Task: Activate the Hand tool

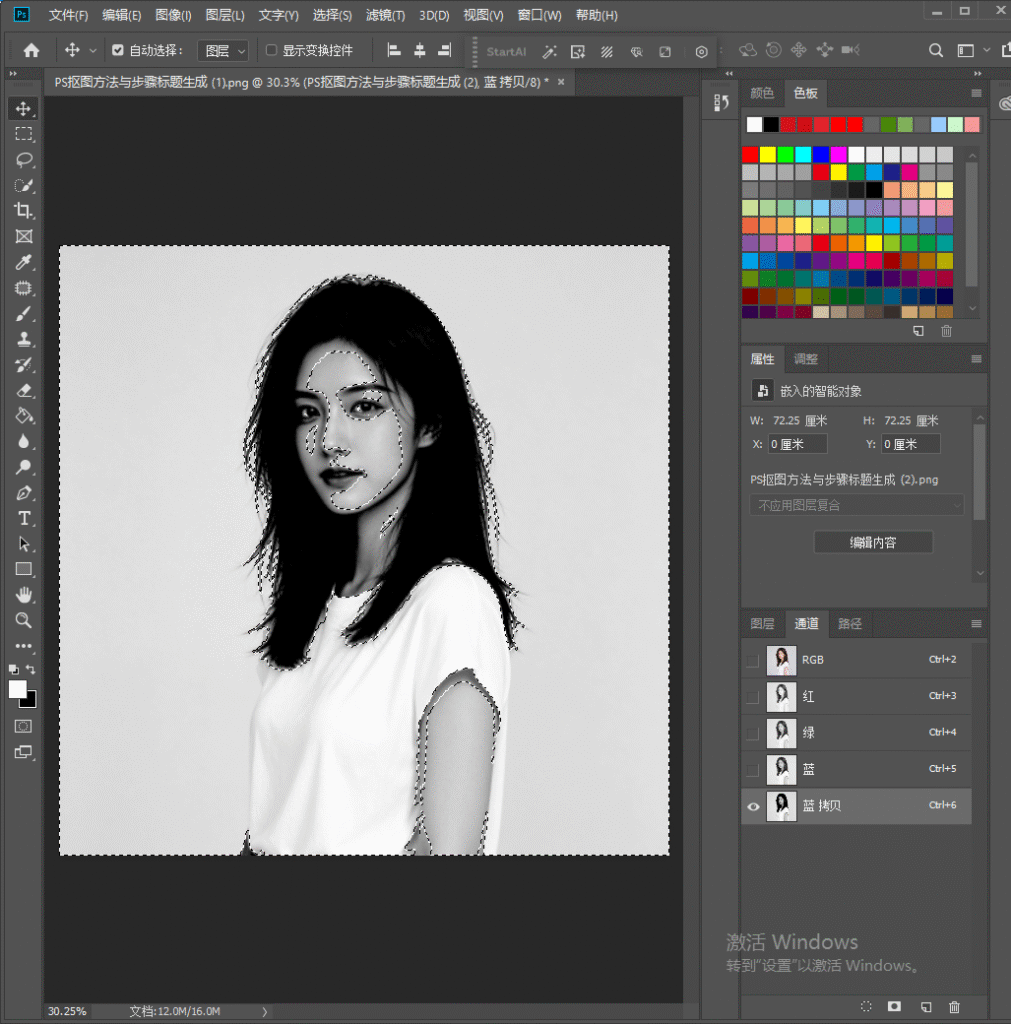Action: coord(24,595)
